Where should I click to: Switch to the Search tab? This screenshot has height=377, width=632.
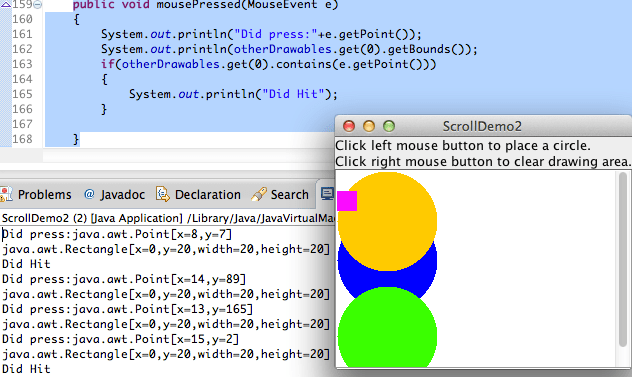289,194
